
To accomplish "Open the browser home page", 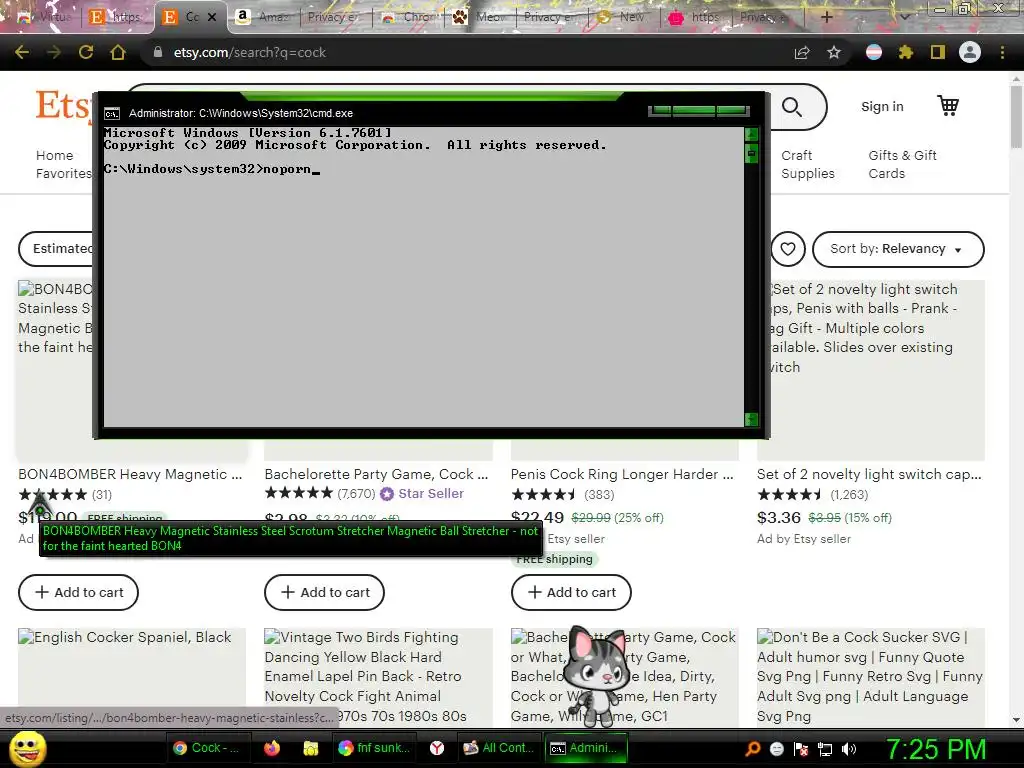I will point(118,52).
